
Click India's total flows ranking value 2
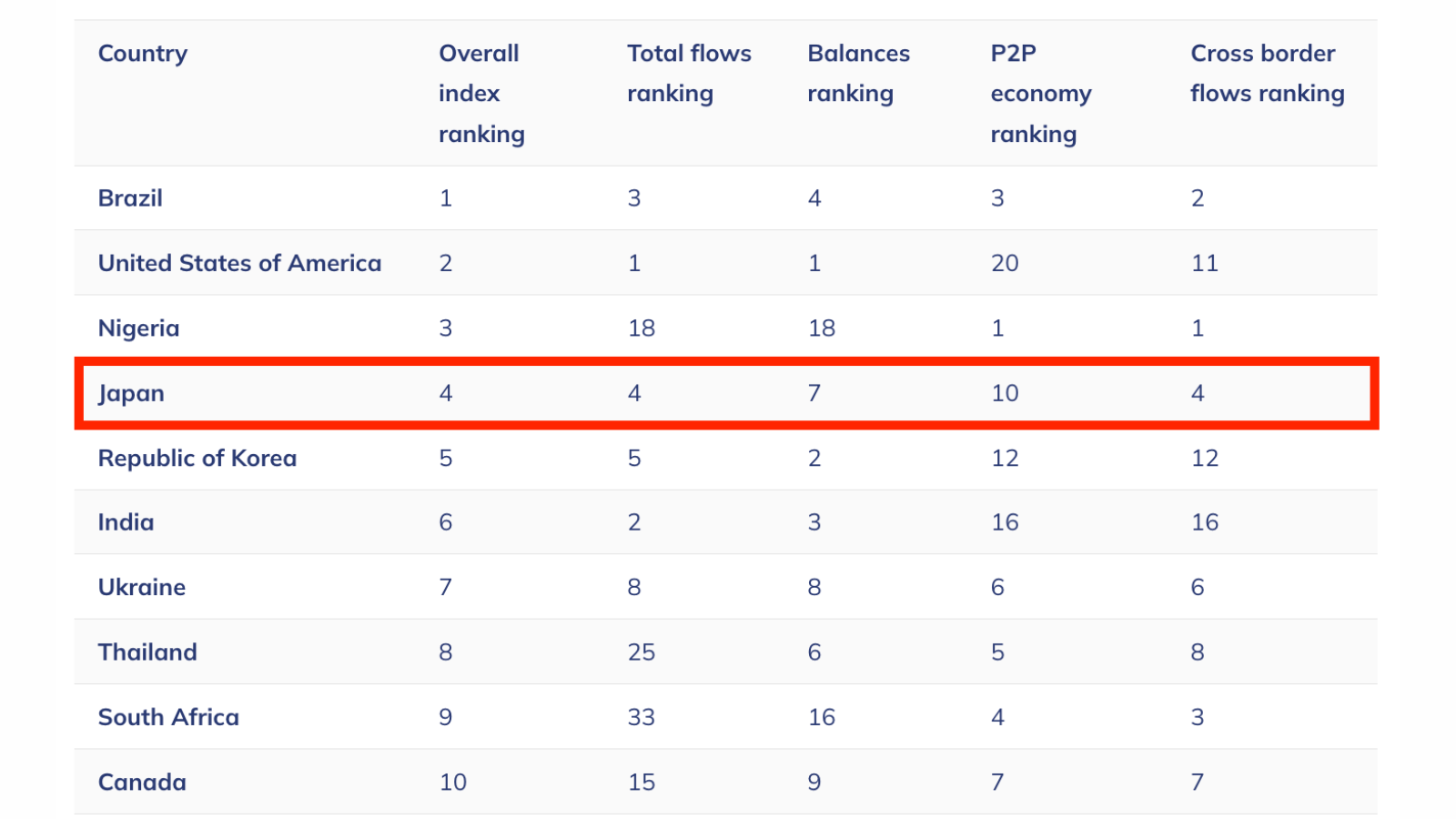pyautogui.click(x=634, y=522)
